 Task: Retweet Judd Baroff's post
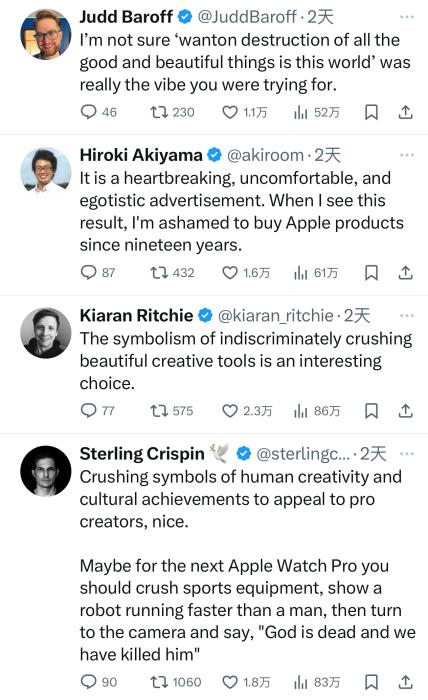coord(159,112)
